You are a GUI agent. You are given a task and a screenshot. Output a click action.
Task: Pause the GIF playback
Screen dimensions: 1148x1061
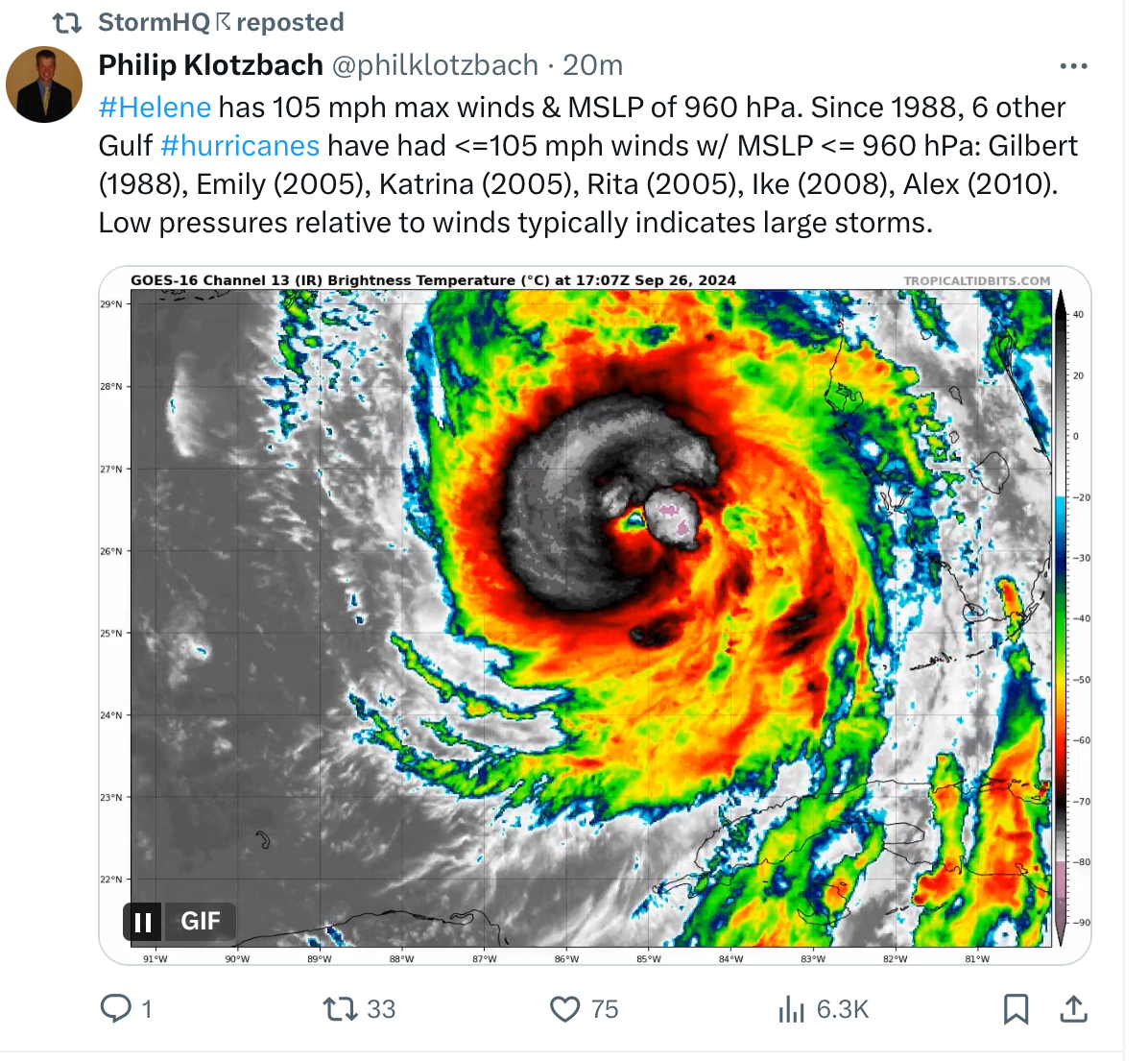click(143, 921)
